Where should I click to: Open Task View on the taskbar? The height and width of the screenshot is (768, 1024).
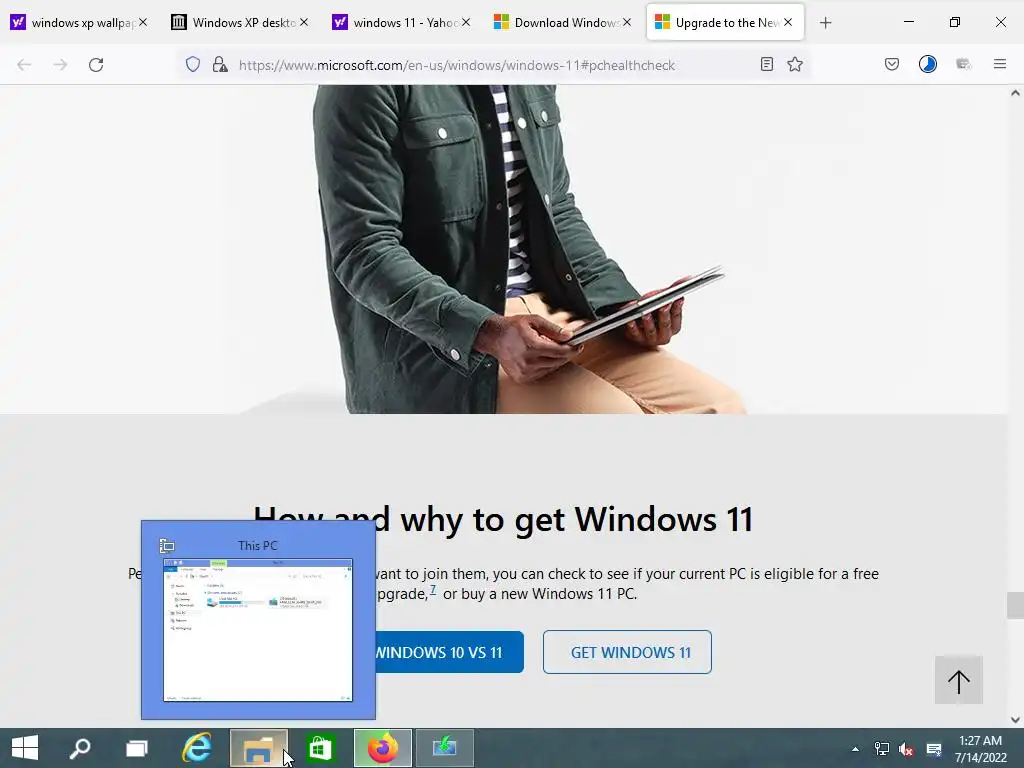click(136, 748)
